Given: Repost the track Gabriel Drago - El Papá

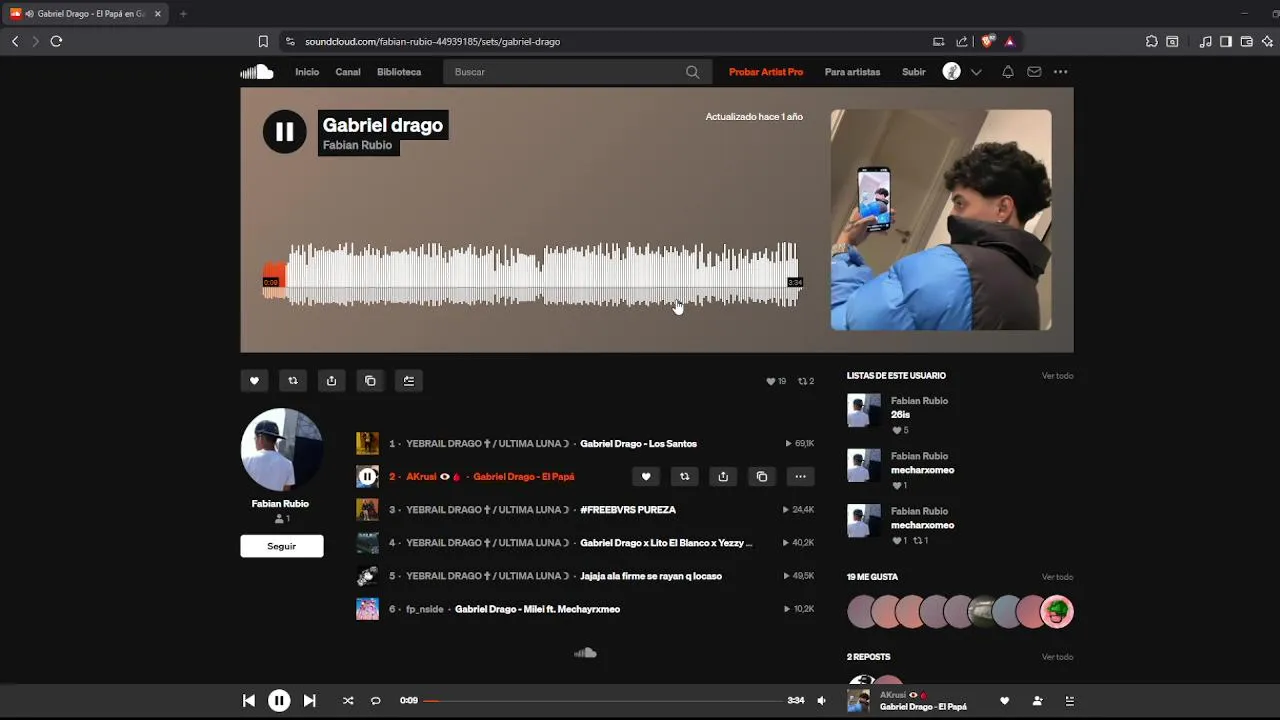Looking at the screenshot, I should coord(684,477).
